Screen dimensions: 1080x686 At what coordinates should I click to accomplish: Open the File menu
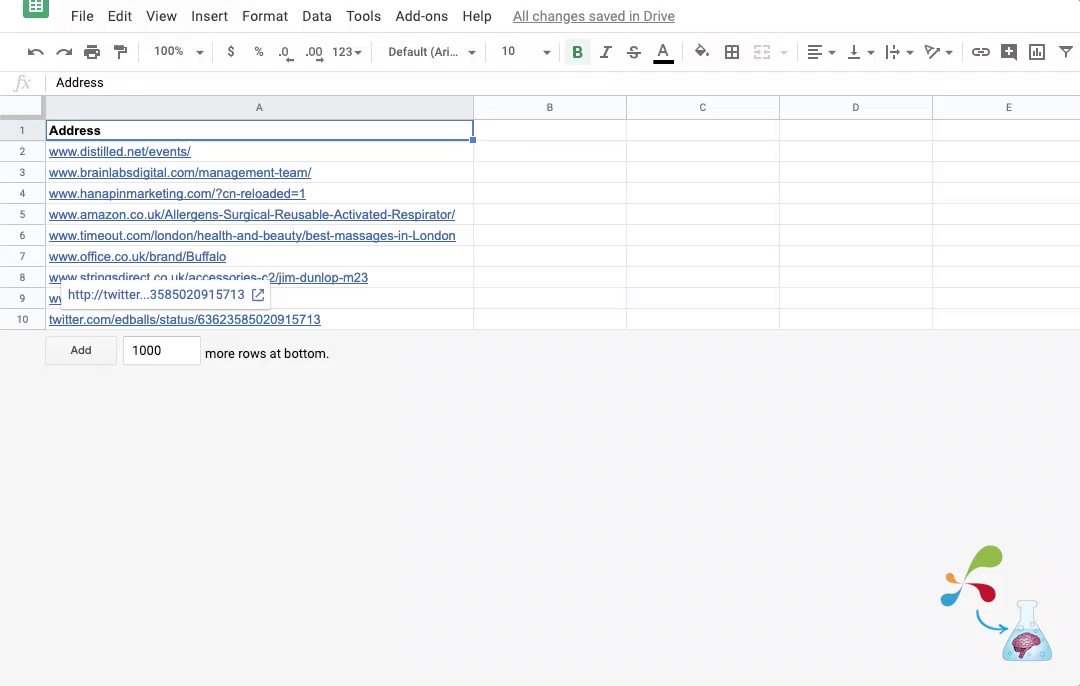82,16
